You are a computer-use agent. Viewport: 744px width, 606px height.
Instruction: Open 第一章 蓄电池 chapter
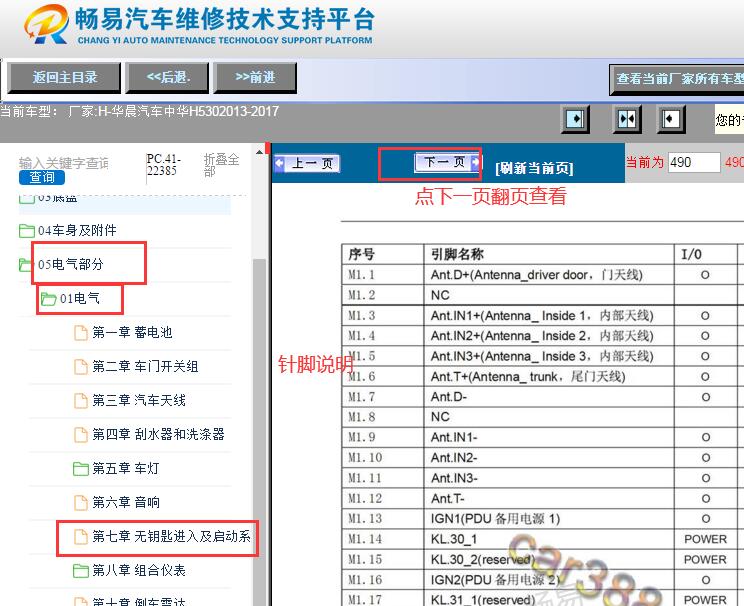[x=132, y=332]
